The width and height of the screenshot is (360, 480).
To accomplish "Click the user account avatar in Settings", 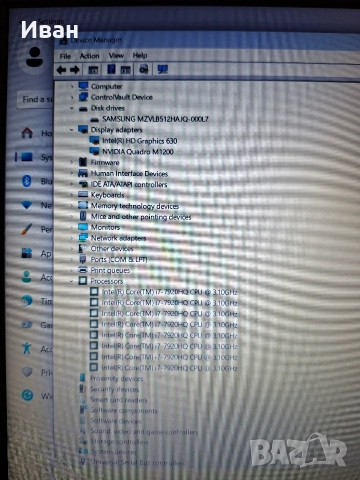I will pos(35,57).
